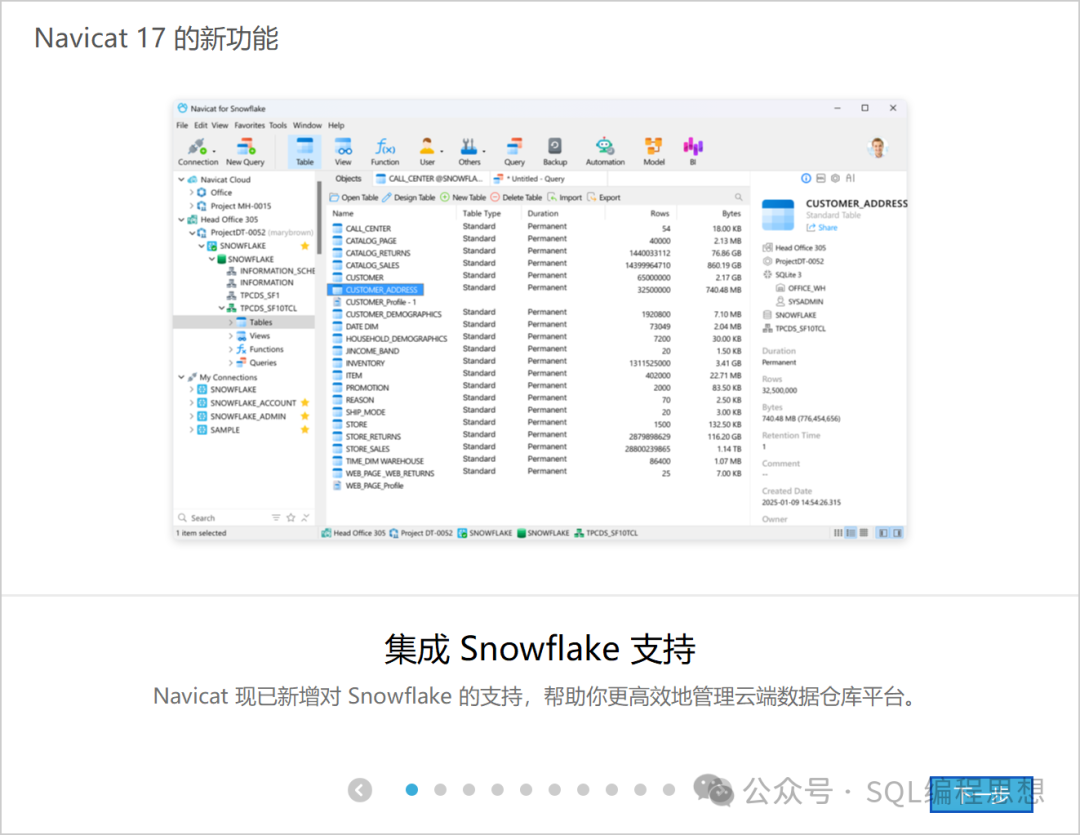The width and height of the screenshot is (1080, 835).
Task: Click the user avatar in toolbar
Action: 878,147
